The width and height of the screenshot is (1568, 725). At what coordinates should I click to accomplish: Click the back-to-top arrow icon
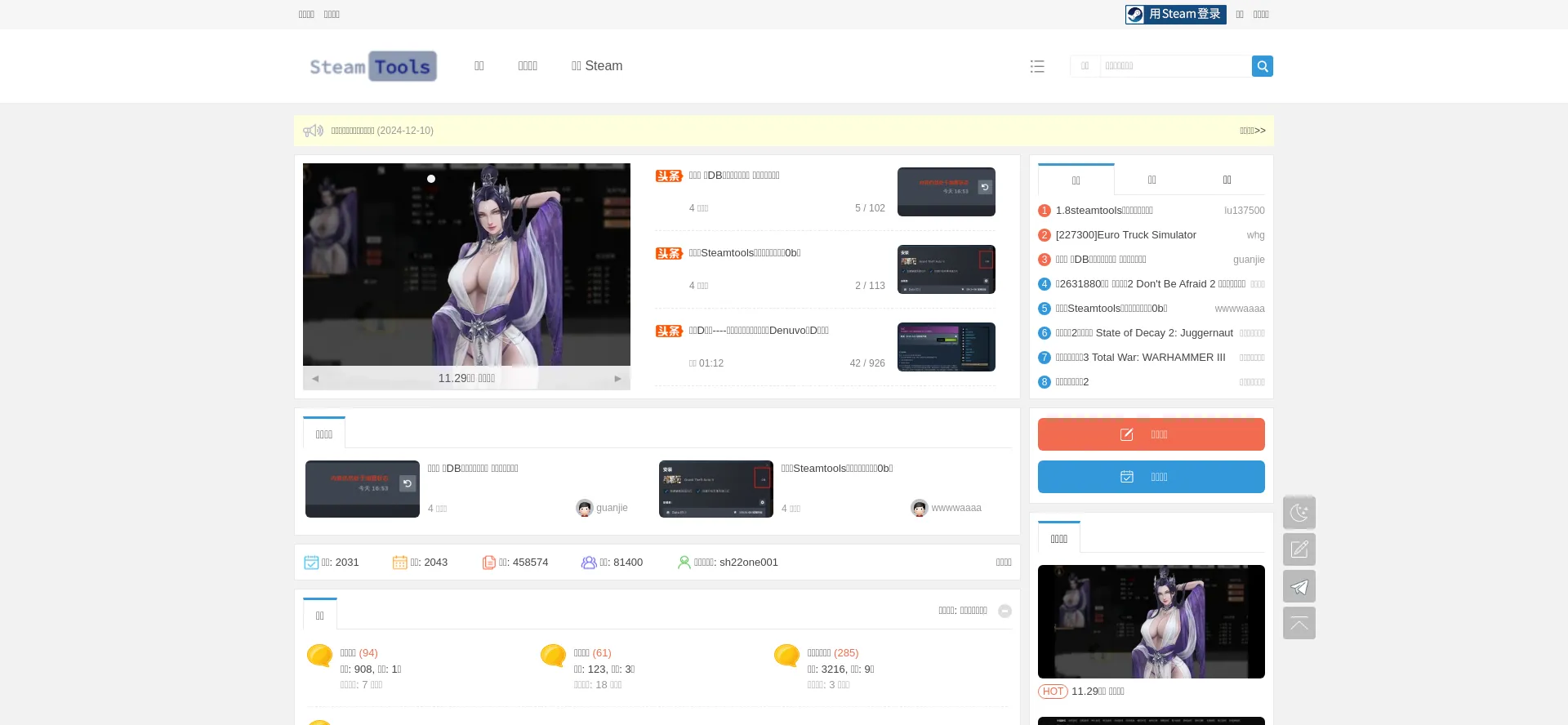(1298, 623)
